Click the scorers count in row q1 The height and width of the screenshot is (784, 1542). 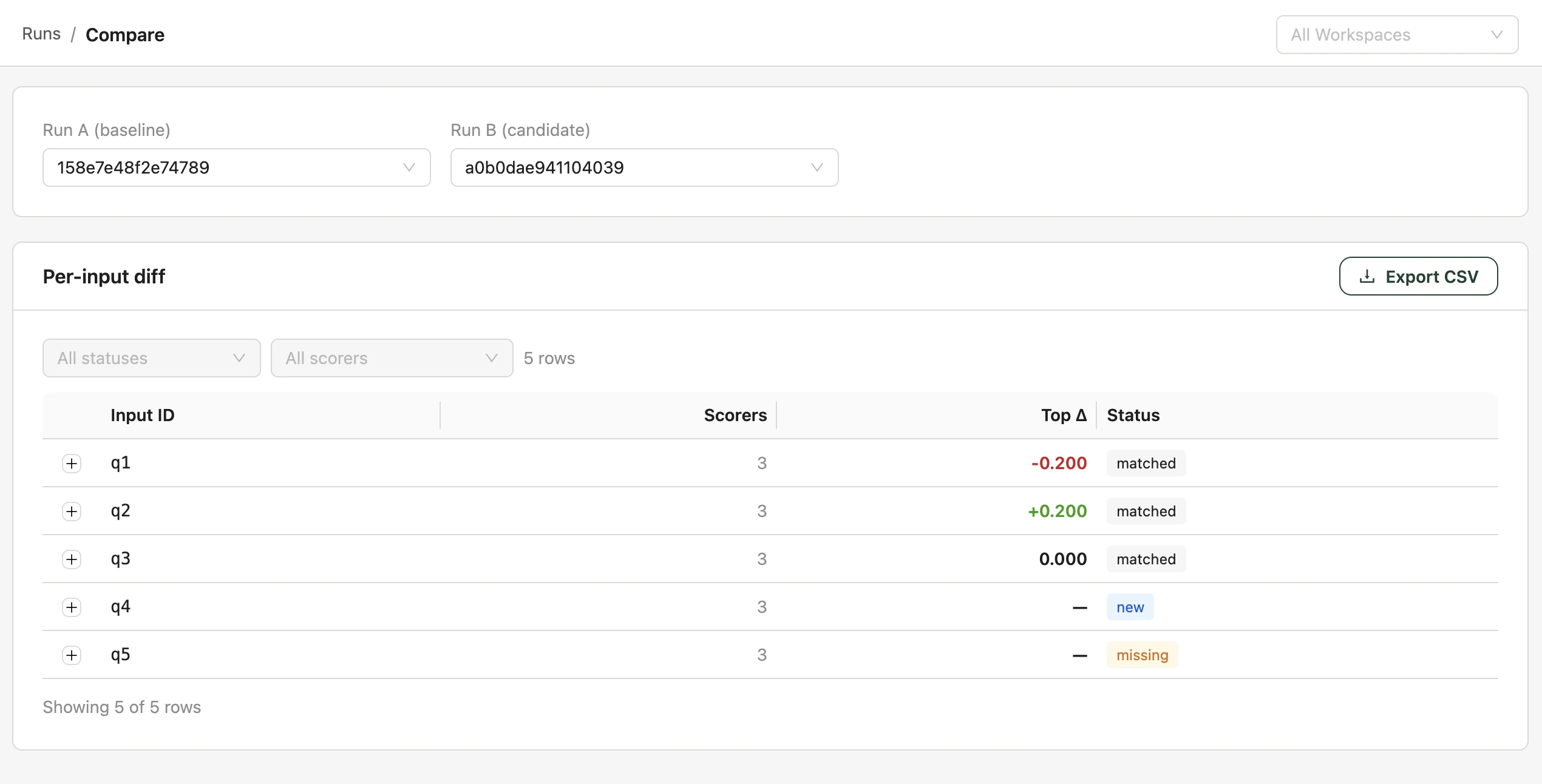[762, 463]
